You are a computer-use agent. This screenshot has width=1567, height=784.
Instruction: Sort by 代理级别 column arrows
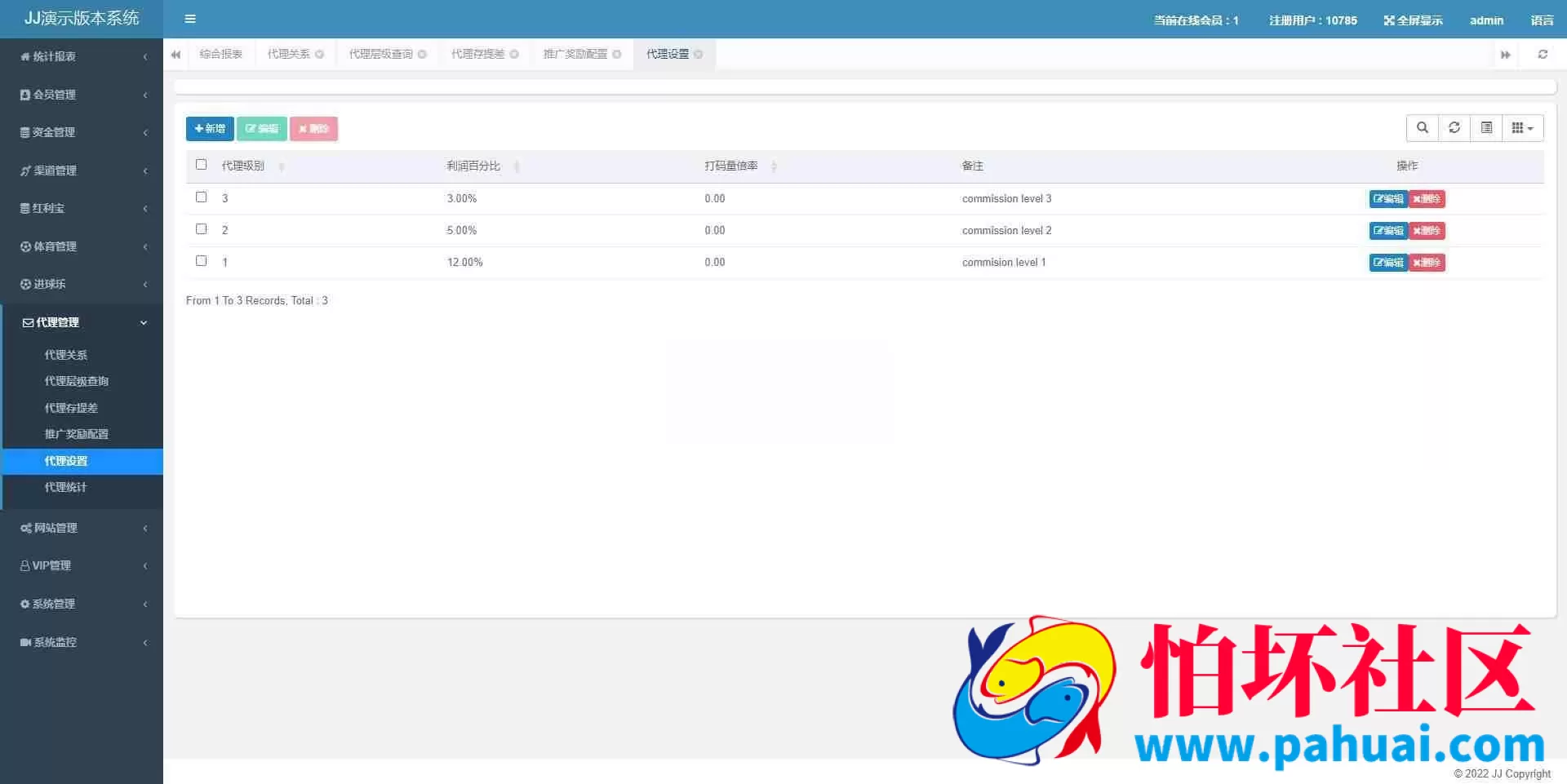tap(282, 166)
